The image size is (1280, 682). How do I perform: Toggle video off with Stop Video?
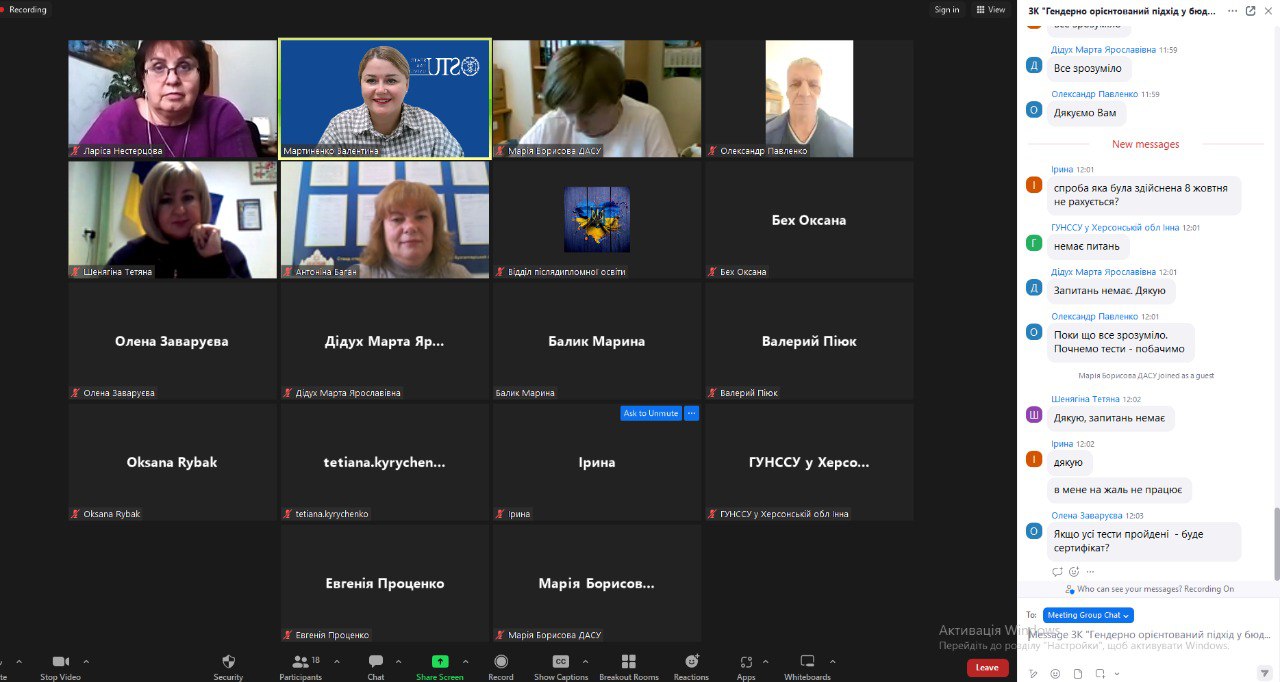[x=61, y=662]
